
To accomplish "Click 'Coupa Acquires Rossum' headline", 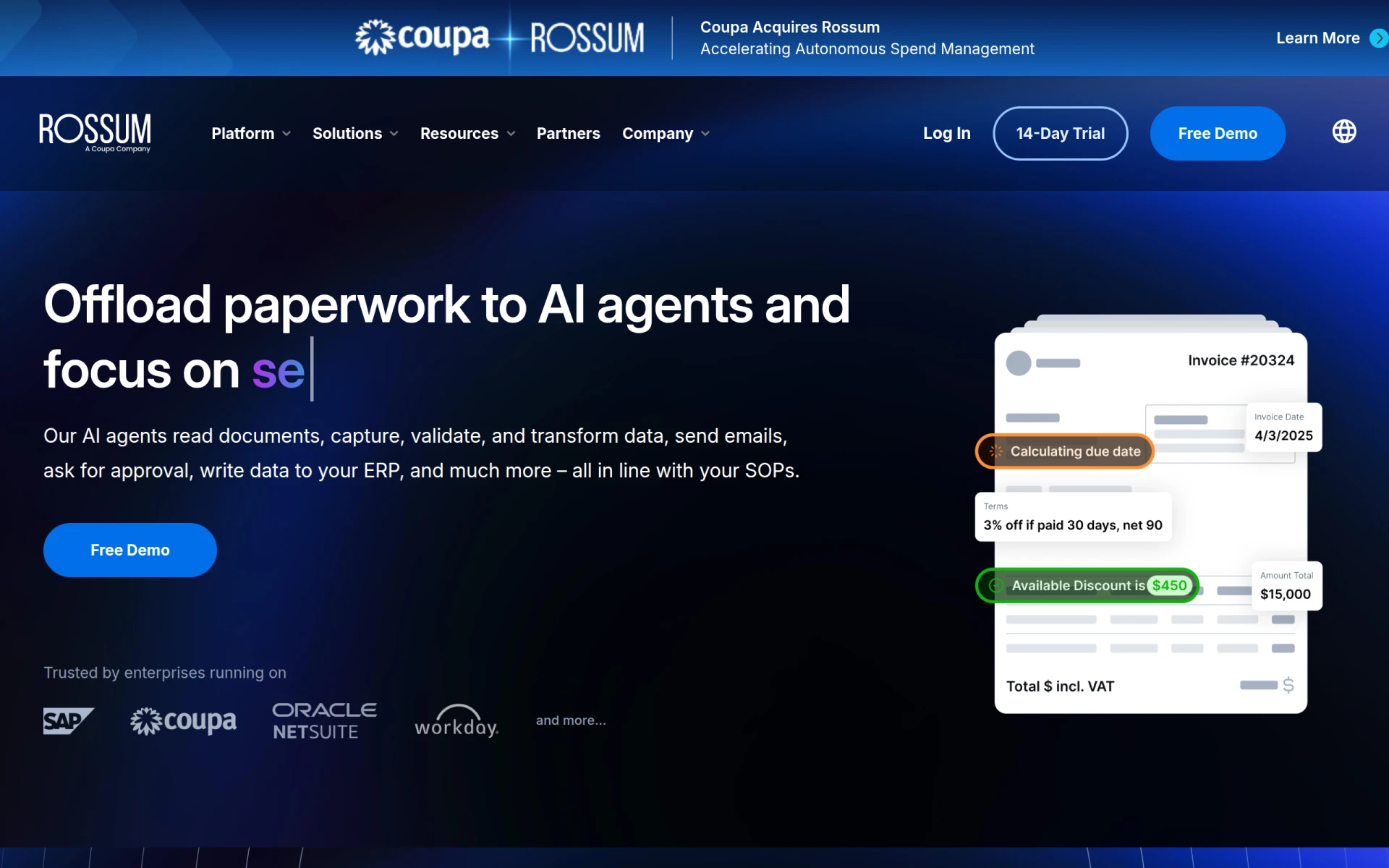I will coord(790,27).
